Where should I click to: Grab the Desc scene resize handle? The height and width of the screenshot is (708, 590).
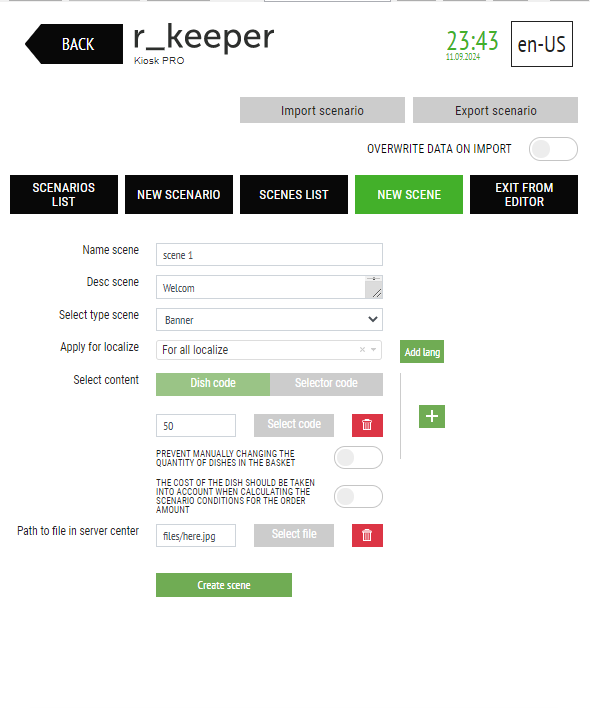tap(377, 293)
